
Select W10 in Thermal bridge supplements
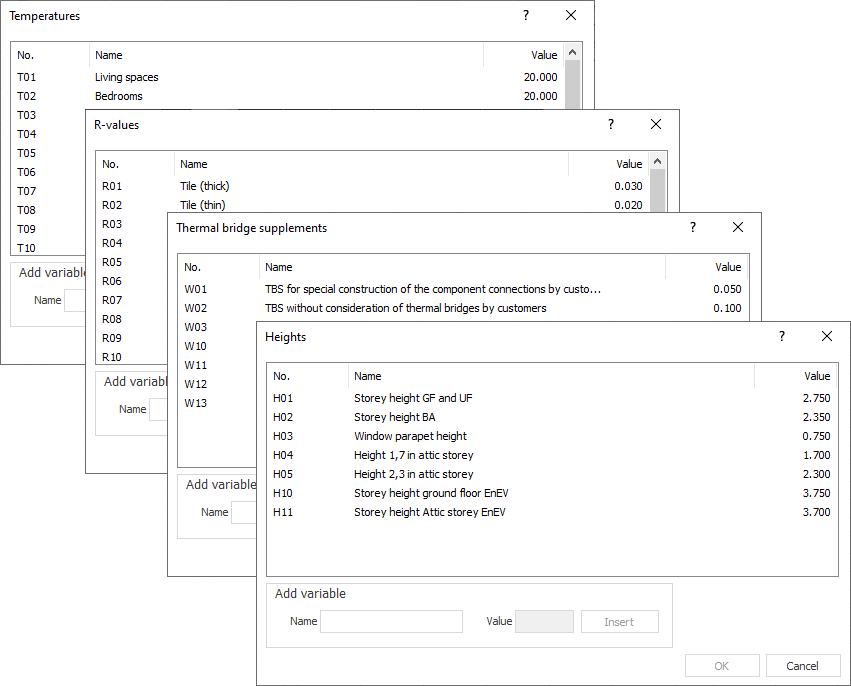(x=195, y=346)
